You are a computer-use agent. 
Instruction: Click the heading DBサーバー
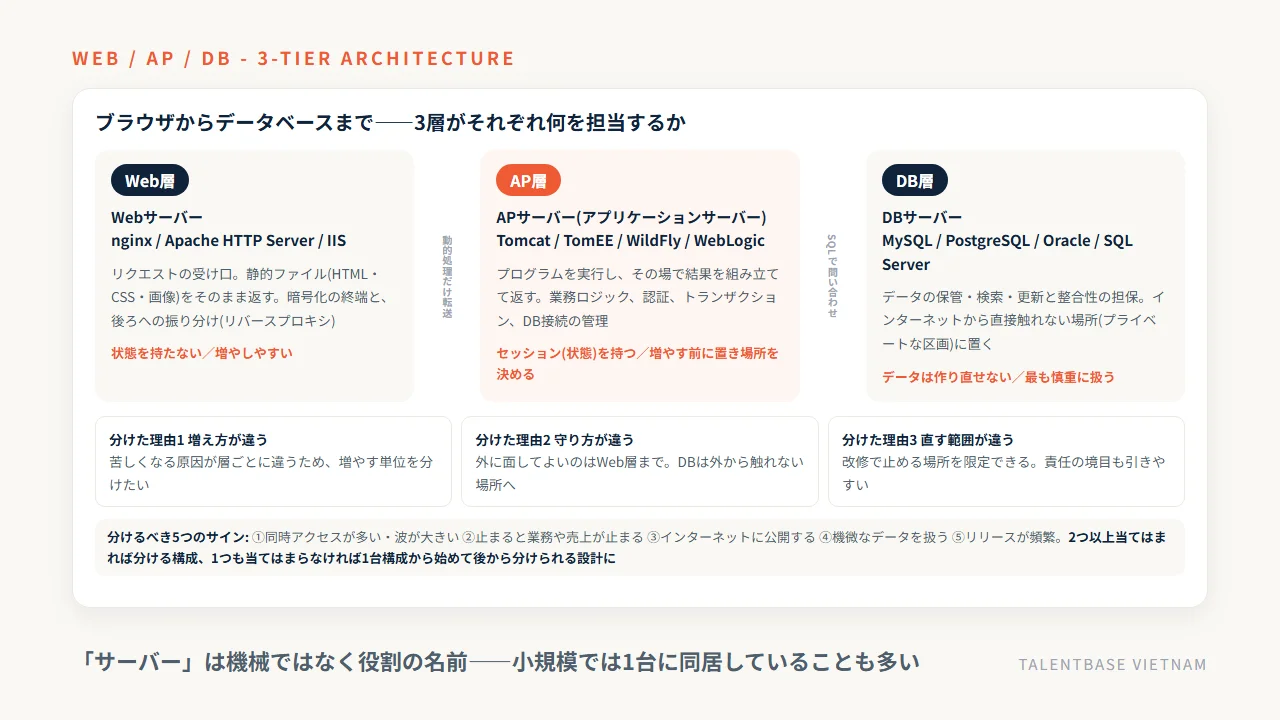[x=922, y=217]
